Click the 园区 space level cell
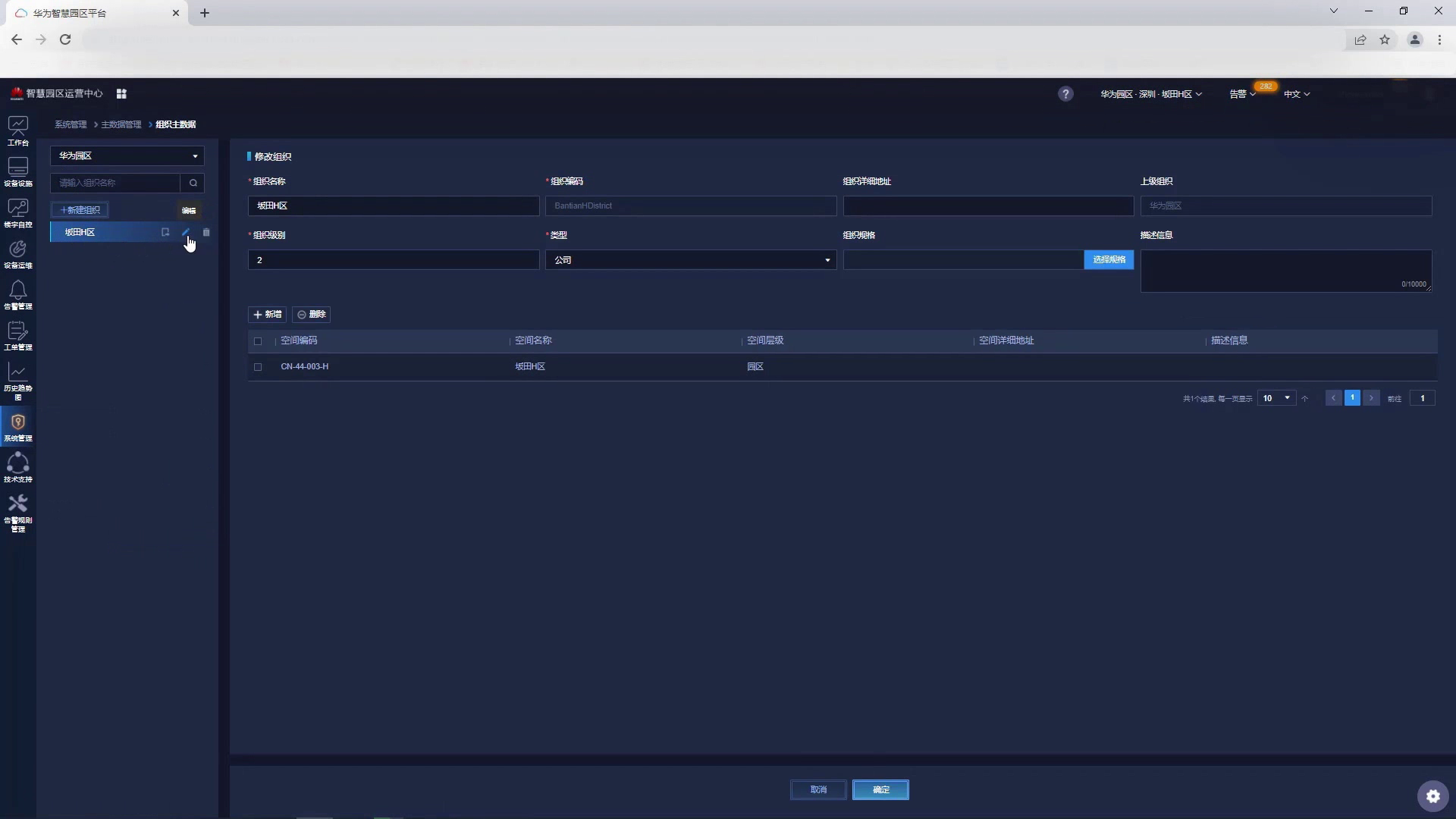Viewport: 1456px width, 819px height. point(755,367)
